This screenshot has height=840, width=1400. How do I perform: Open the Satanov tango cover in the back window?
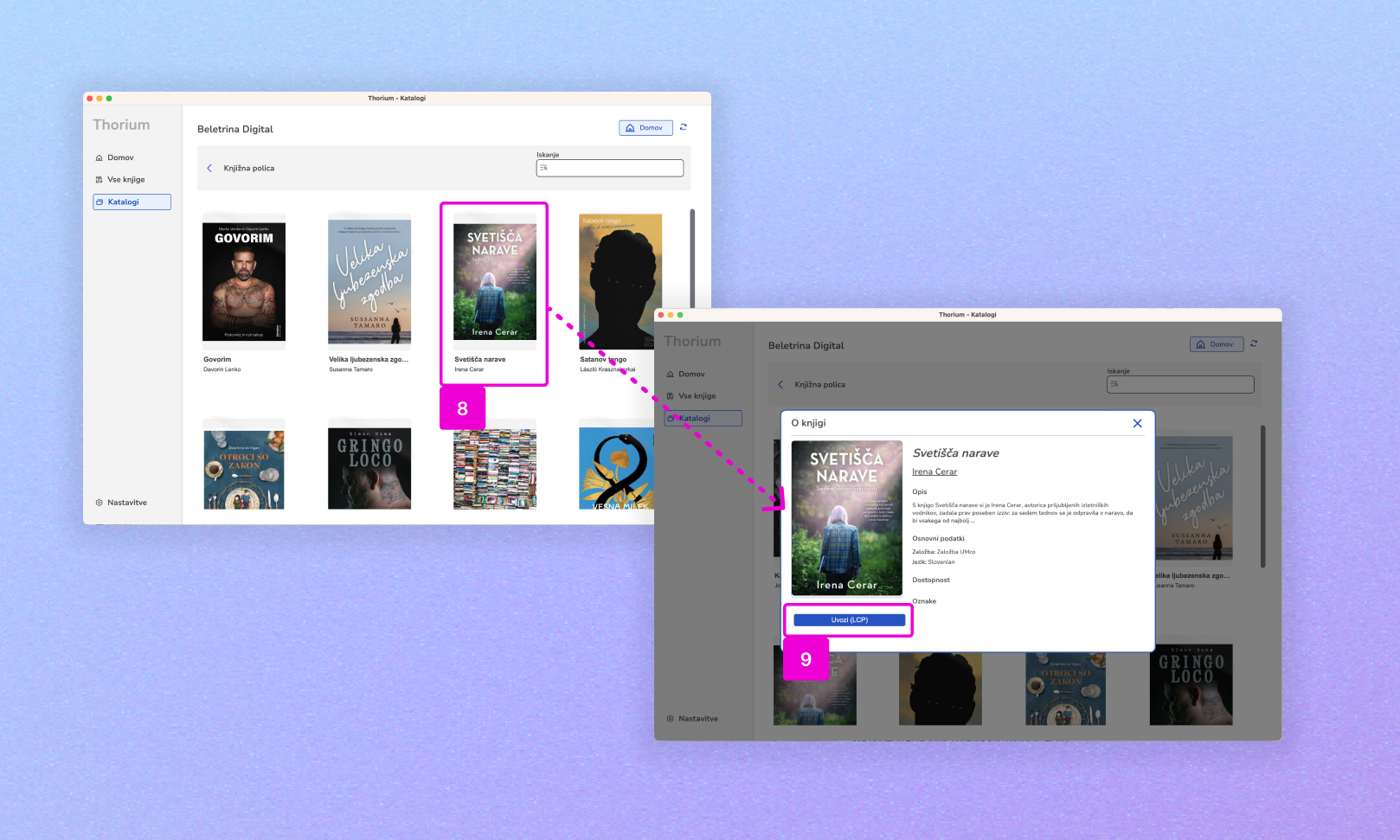pyautogui.click(x=620, y=282)
